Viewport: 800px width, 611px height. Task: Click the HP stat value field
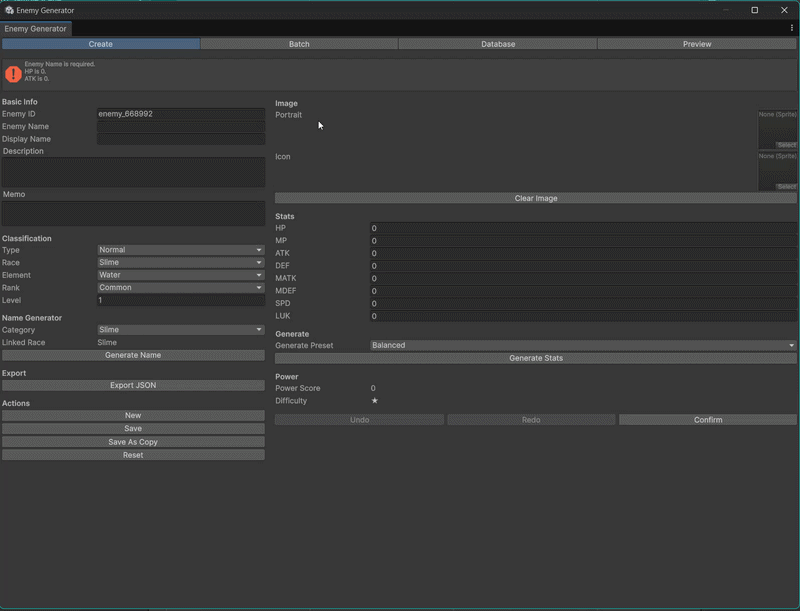pyautogui.click(x=583, y=228)
